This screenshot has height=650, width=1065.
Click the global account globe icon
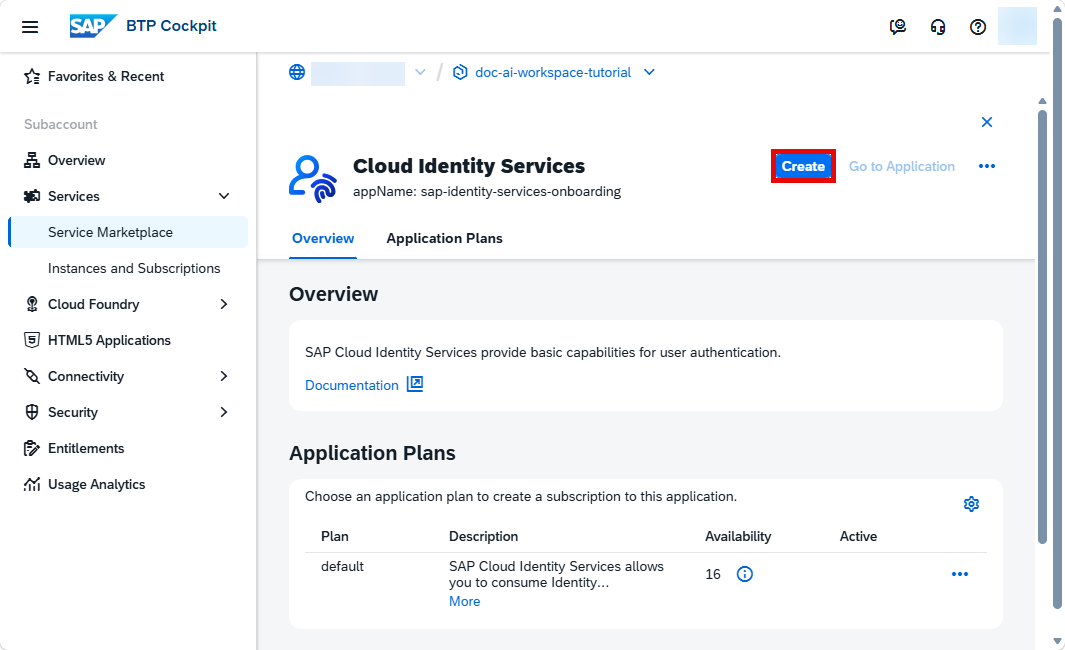[x=297, y=72]
